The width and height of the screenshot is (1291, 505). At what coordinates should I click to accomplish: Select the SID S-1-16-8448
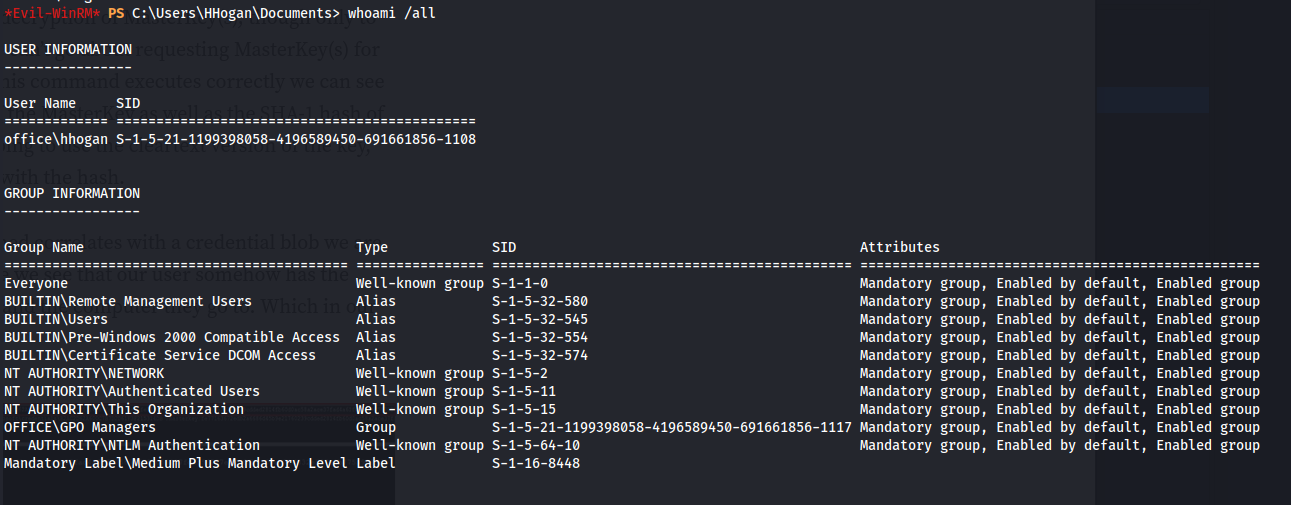point(536,463)
